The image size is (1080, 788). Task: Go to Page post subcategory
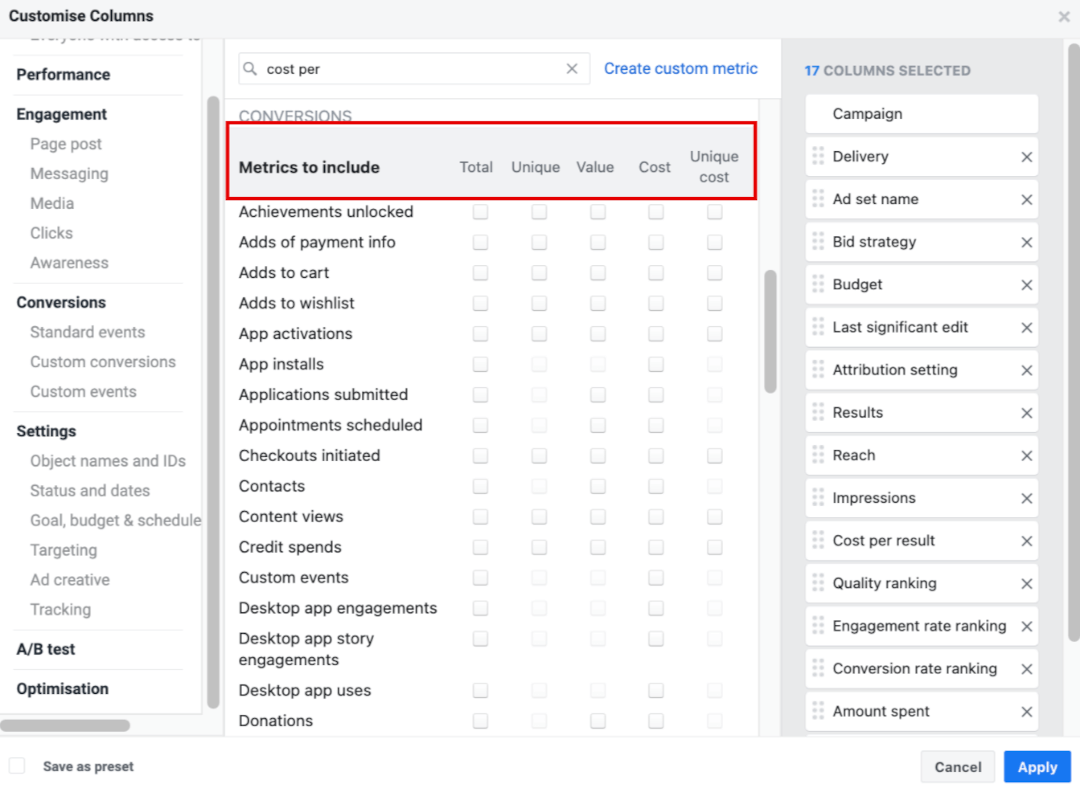coord(65,144)
